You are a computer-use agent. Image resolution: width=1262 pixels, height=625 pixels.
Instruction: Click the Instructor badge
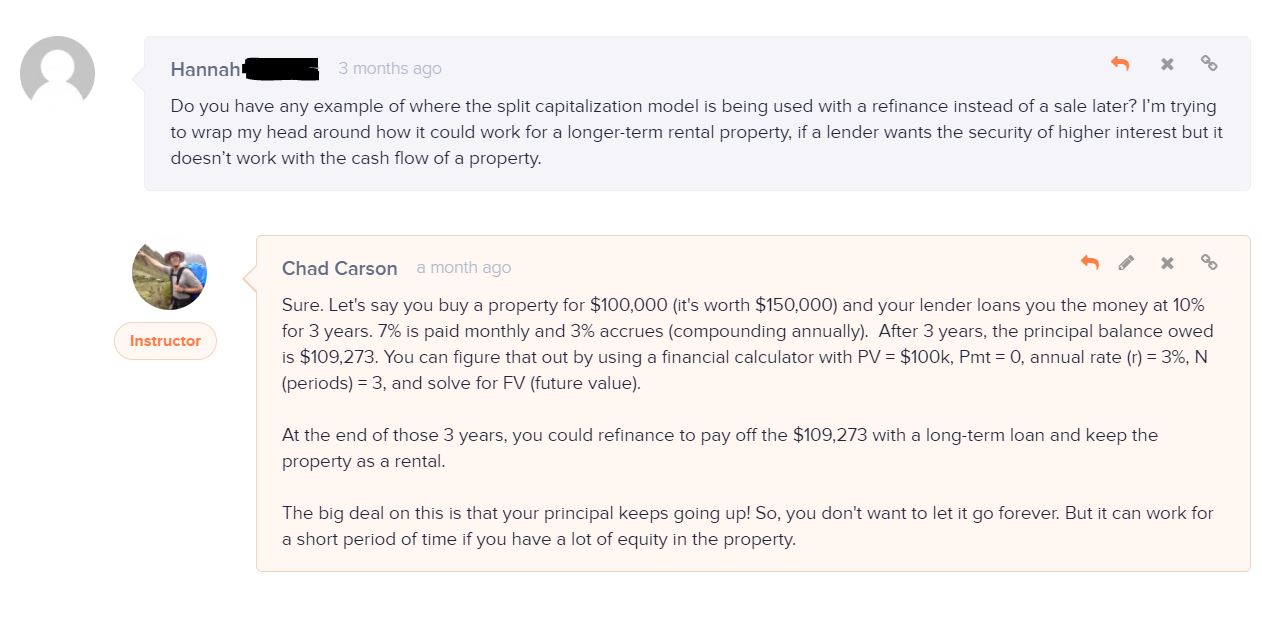[165, 341]
